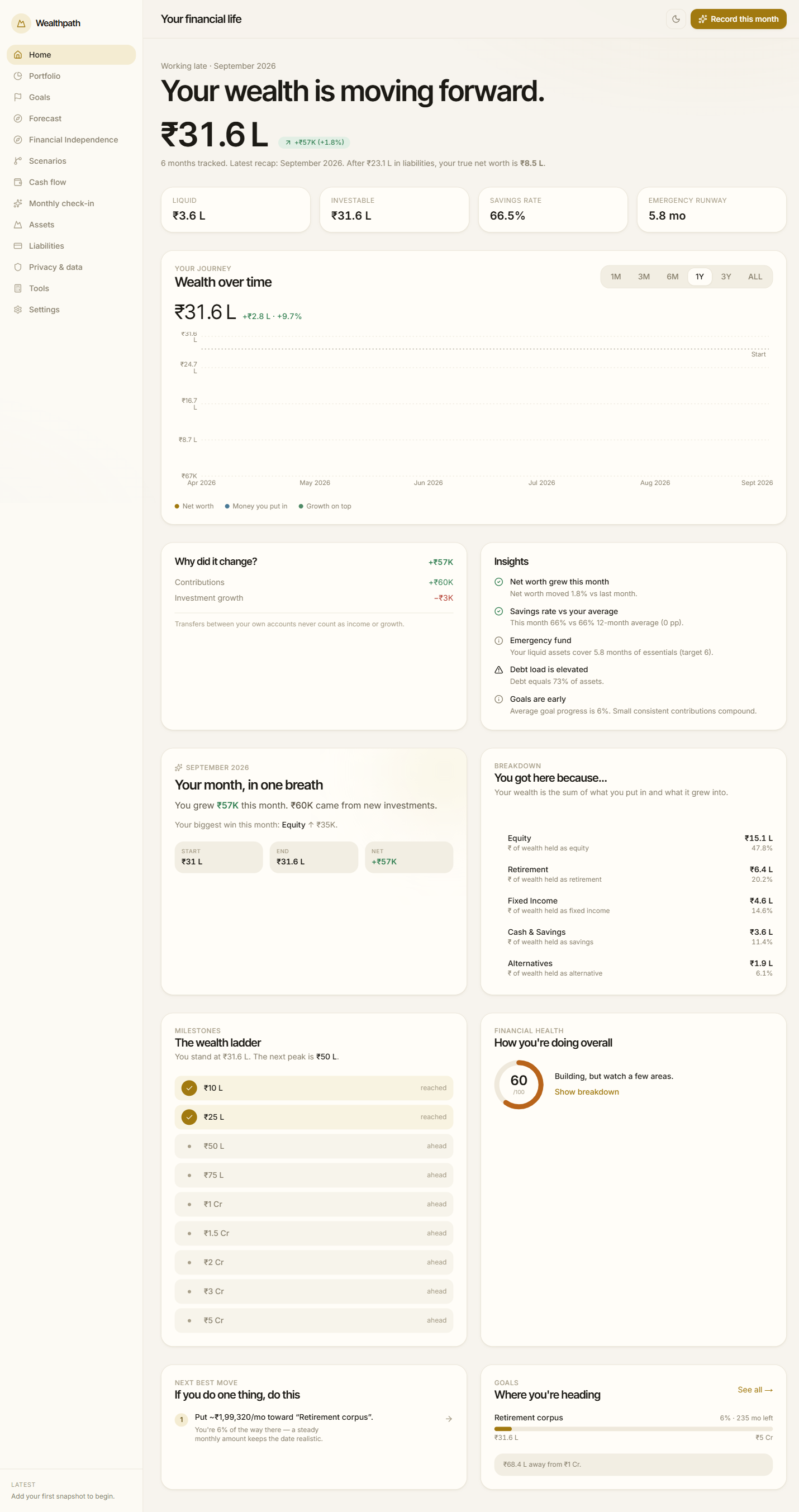
Task: Select the Privacy & data shield icon
Action: pyautogui.click(x=18, y=267)
